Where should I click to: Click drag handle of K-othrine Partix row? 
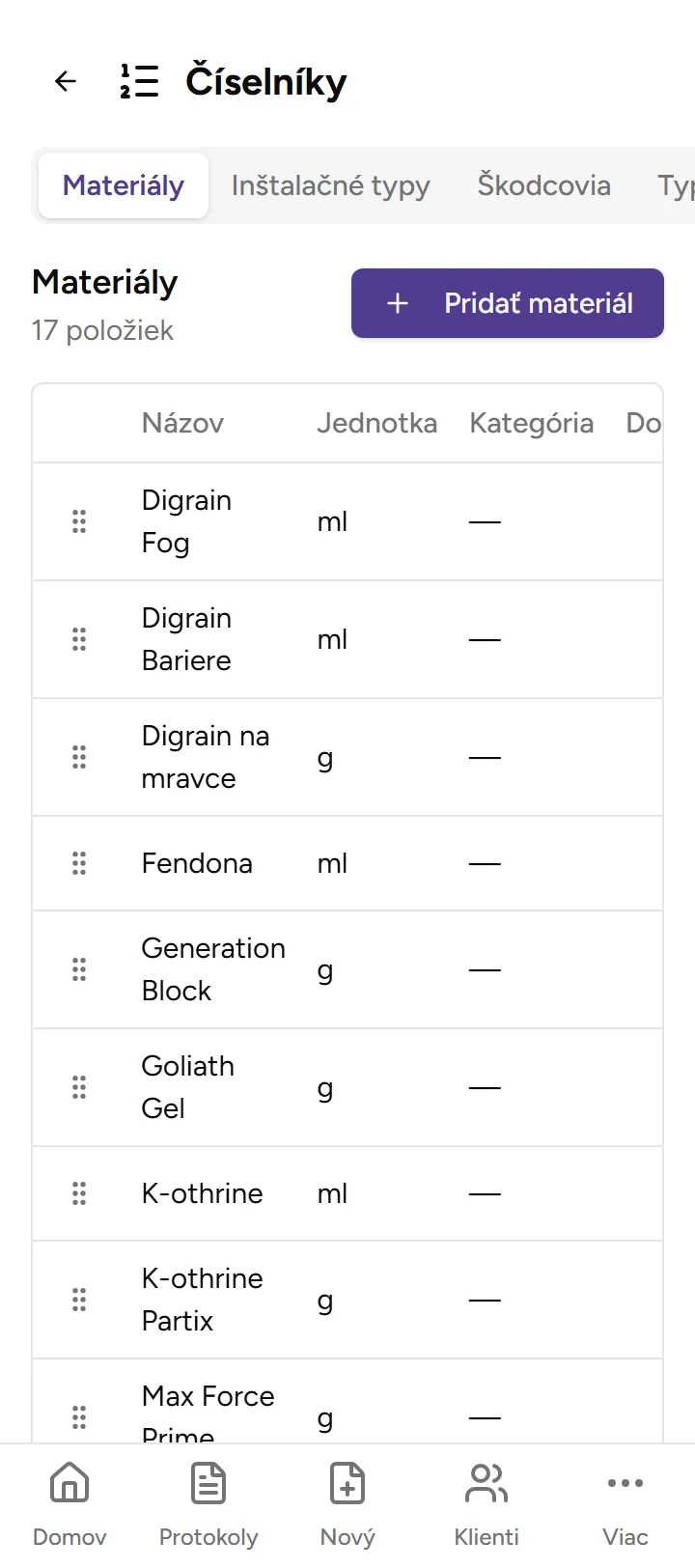[x=79, y=1300]
